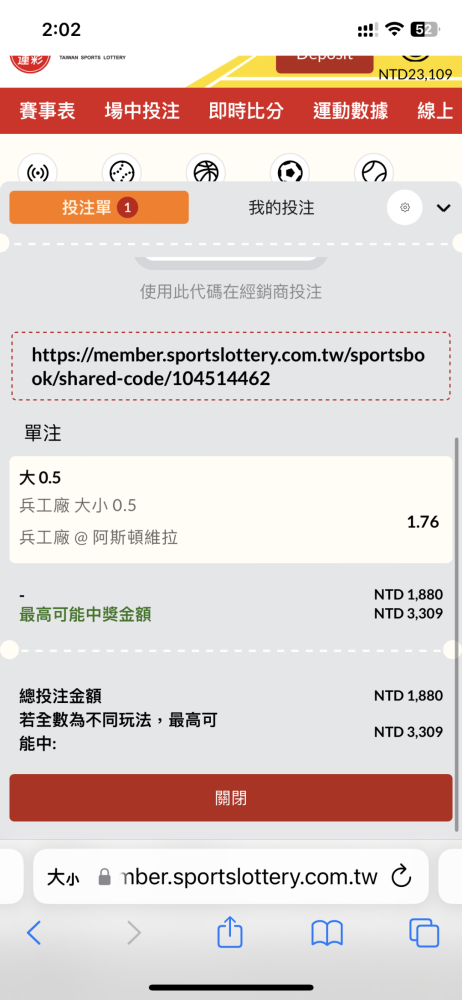
Task: Open Safari bookmarks book icon
Action: tap(327, 934)
